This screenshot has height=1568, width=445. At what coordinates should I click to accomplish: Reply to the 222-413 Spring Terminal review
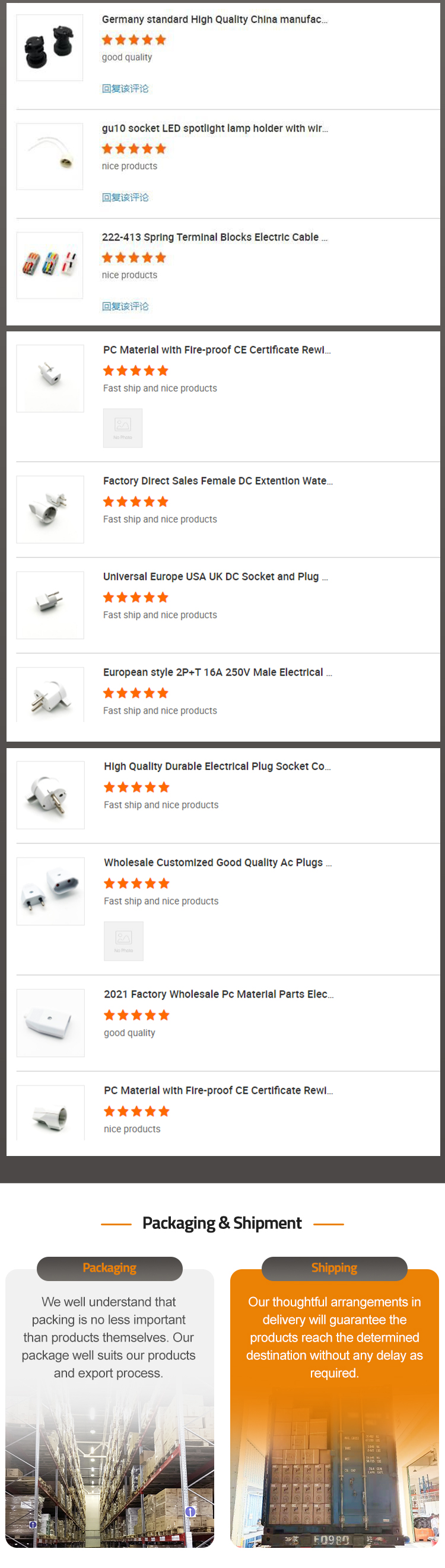tap(125, 307)
